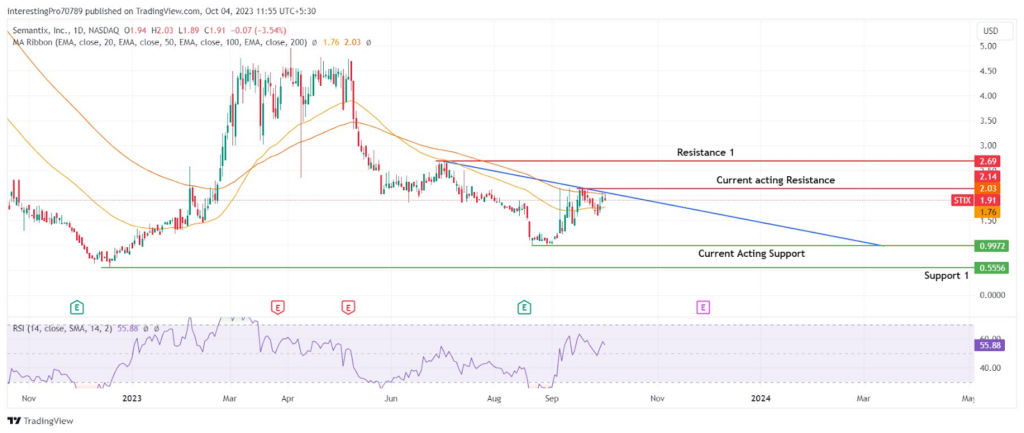Select the 'Resistance 1' text annotation
Screen dimensions: 1024x433
(705, 152)
